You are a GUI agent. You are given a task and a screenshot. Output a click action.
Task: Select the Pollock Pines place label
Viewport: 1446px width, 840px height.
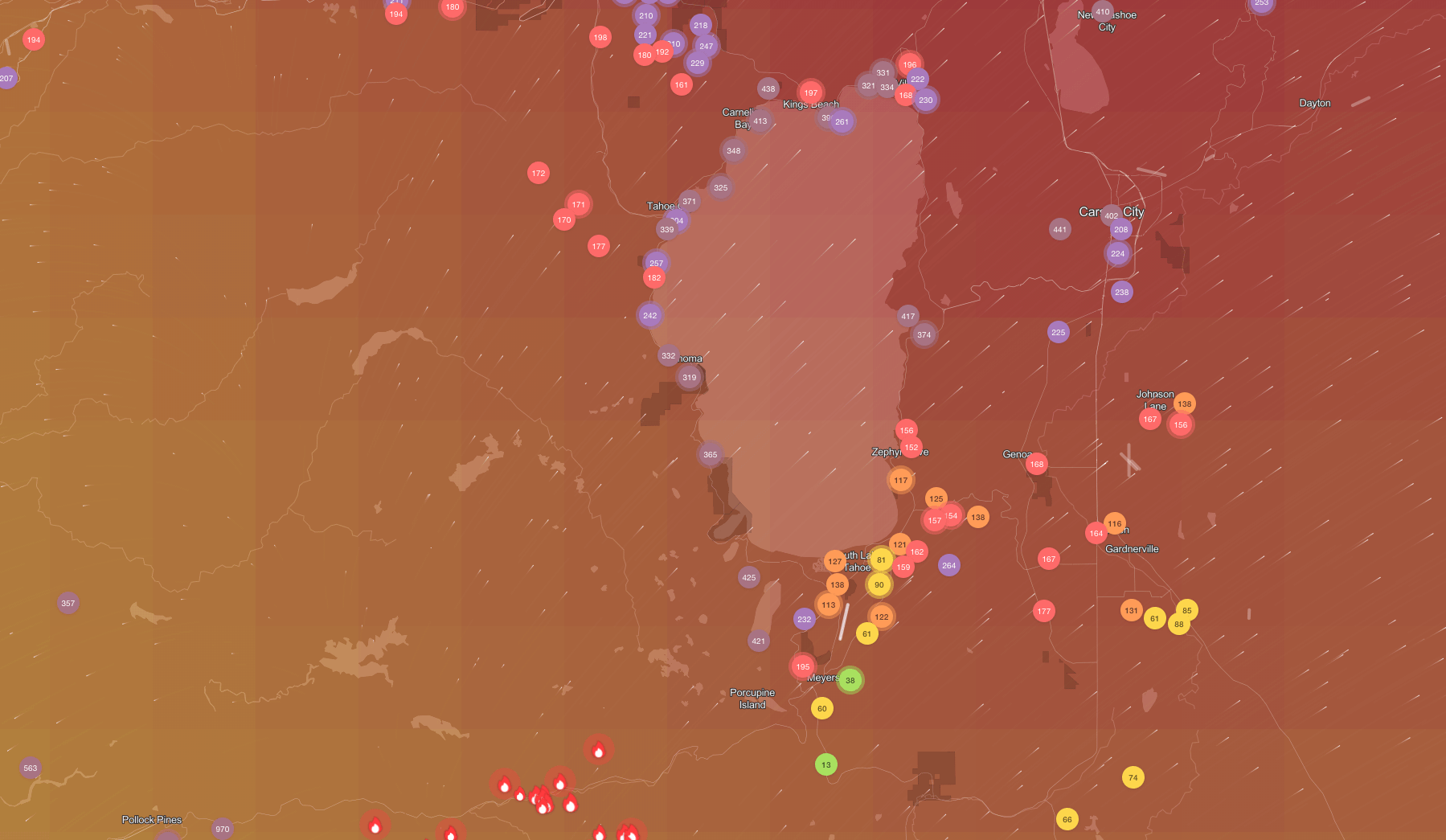pos(152,820)
